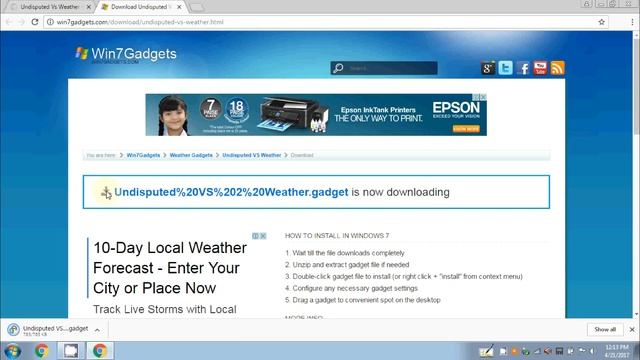View site information icon in address bar
640x360 pixels.
pyautogui.click(x=50, y=22)
